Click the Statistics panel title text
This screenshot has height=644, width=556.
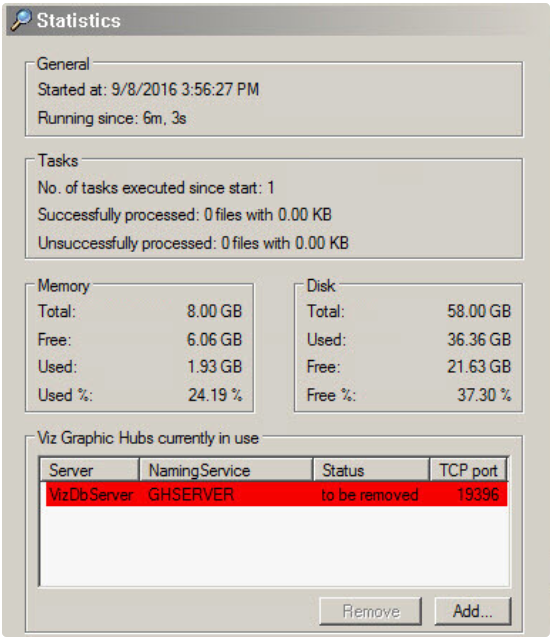click(x=78, y=21)
